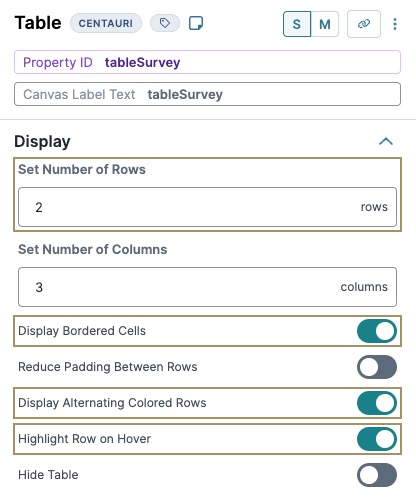Toggle off Display Bordered Cells

[x=377, y=331]
